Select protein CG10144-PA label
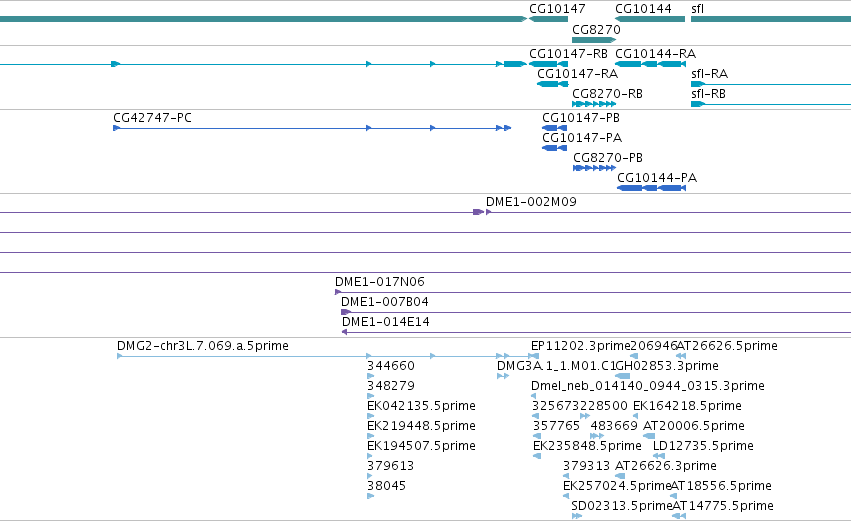Image resolution: width=851 pixels, height=521 pixels. coord(657,177)
